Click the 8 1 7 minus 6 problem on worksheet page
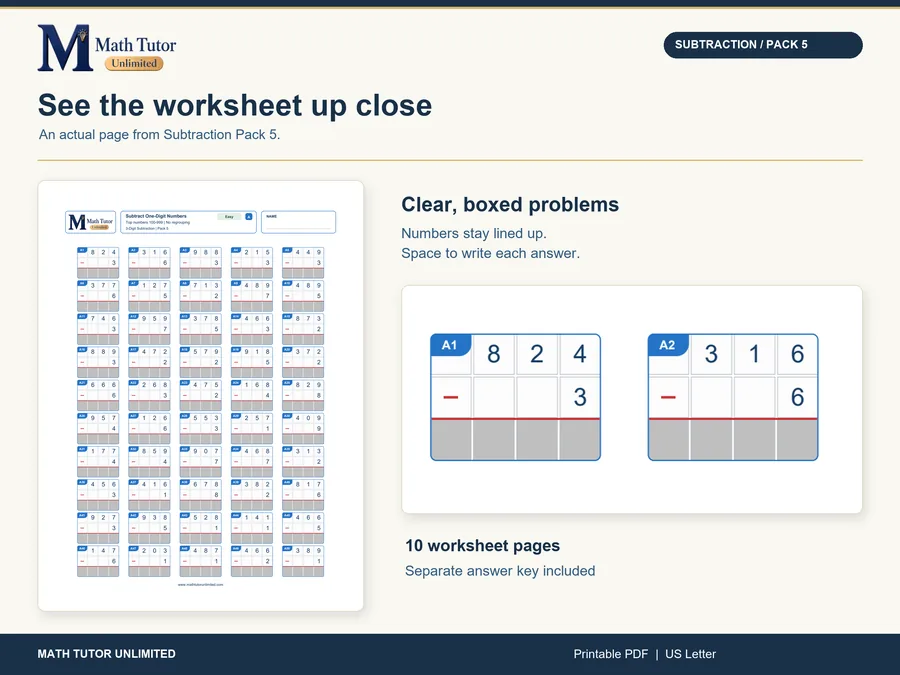The width and height of the screenshot is (900, 675). click(303, 495)
